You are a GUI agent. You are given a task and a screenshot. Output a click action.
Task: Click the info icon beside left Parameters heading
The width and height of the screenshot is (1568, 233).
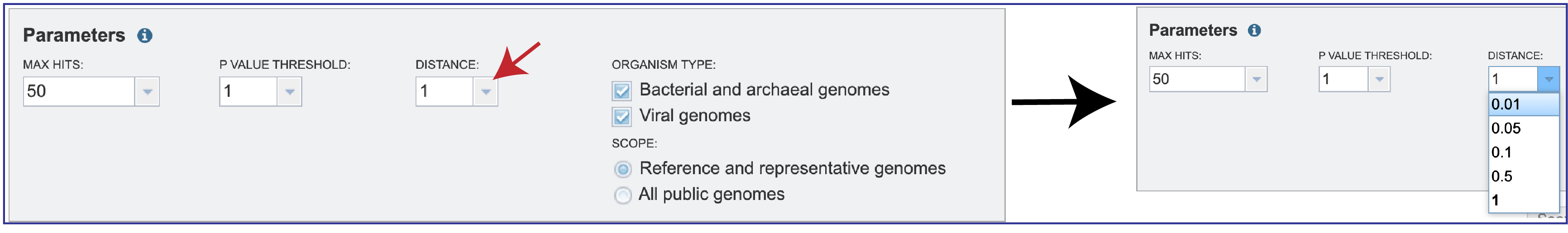coord(144,36)
